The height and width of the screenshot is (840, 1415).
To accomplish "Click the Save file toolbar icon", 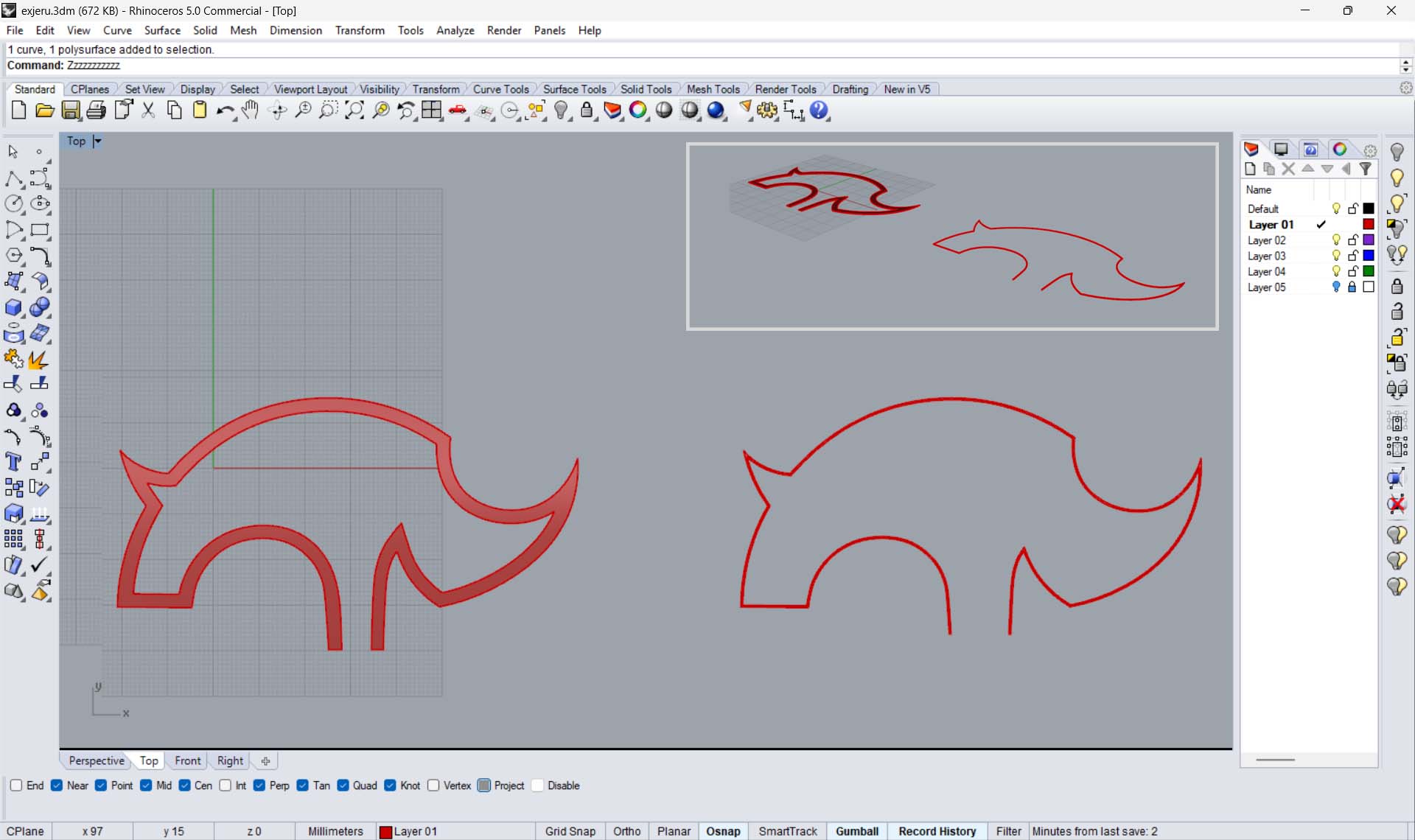I will click(71, 111).
